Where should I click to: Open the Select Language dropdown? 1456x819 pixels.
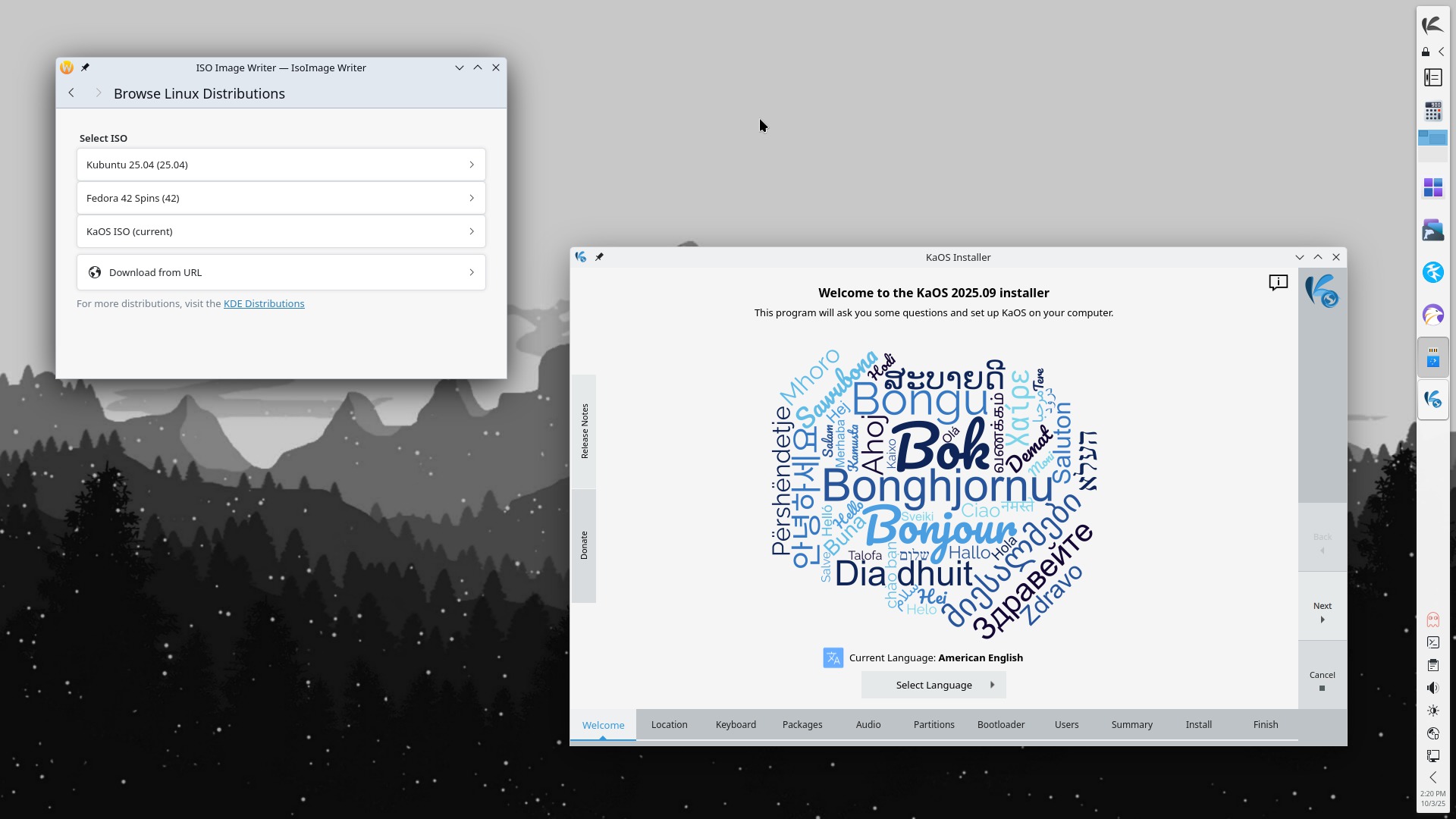tap(934, 685)
